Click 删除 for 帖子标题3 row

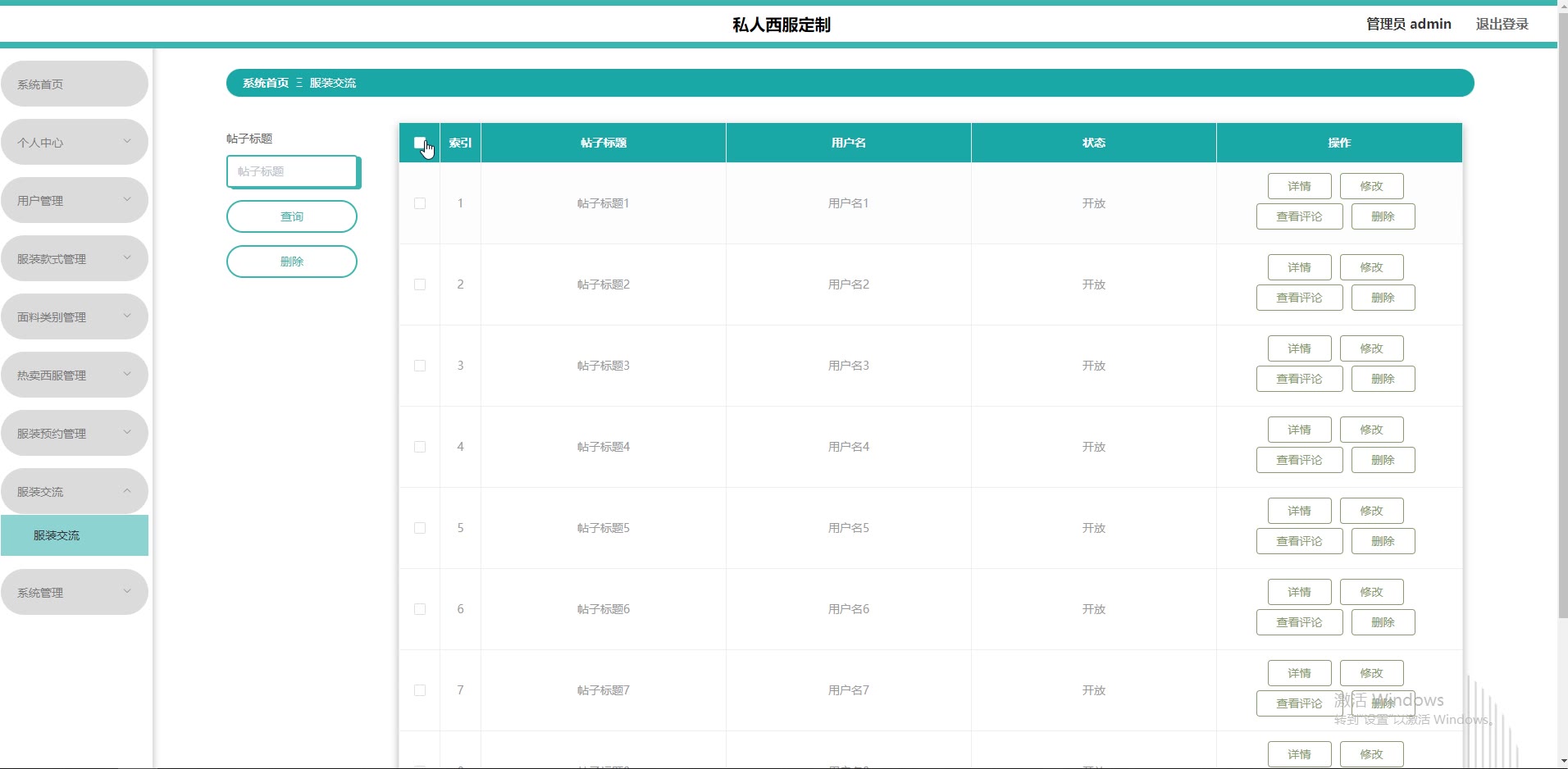coord(1383,379)
